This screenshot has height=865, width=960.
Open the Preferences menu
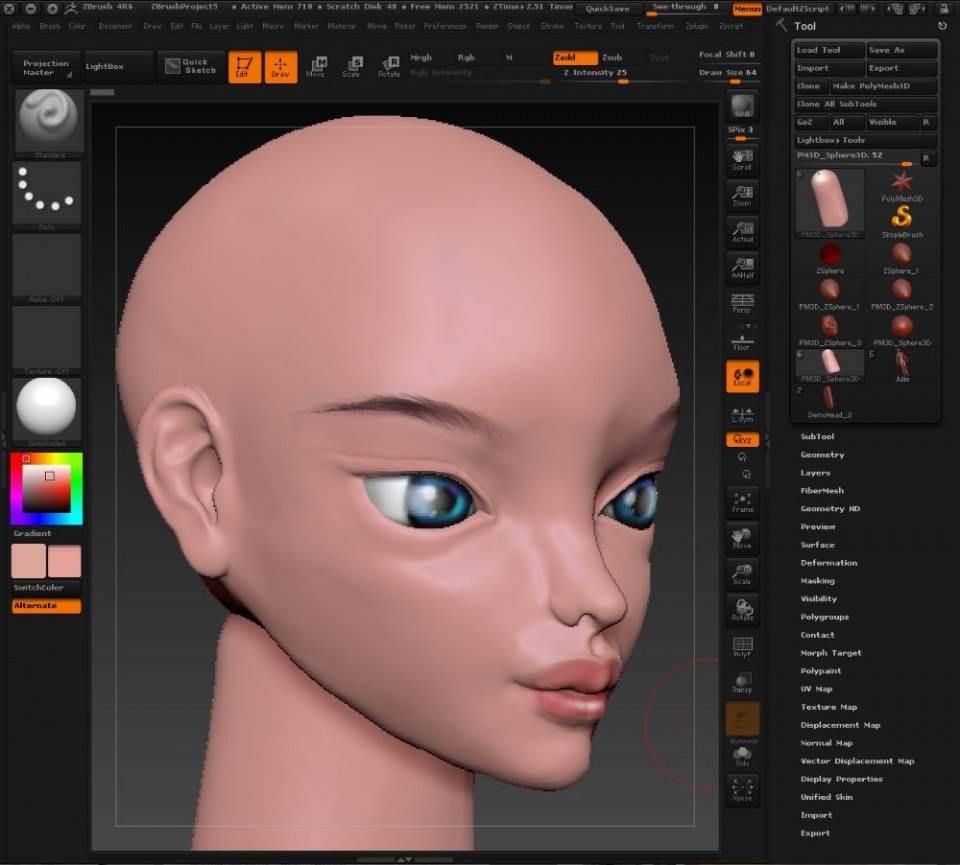pyautogui.click(x=444, y=26)
